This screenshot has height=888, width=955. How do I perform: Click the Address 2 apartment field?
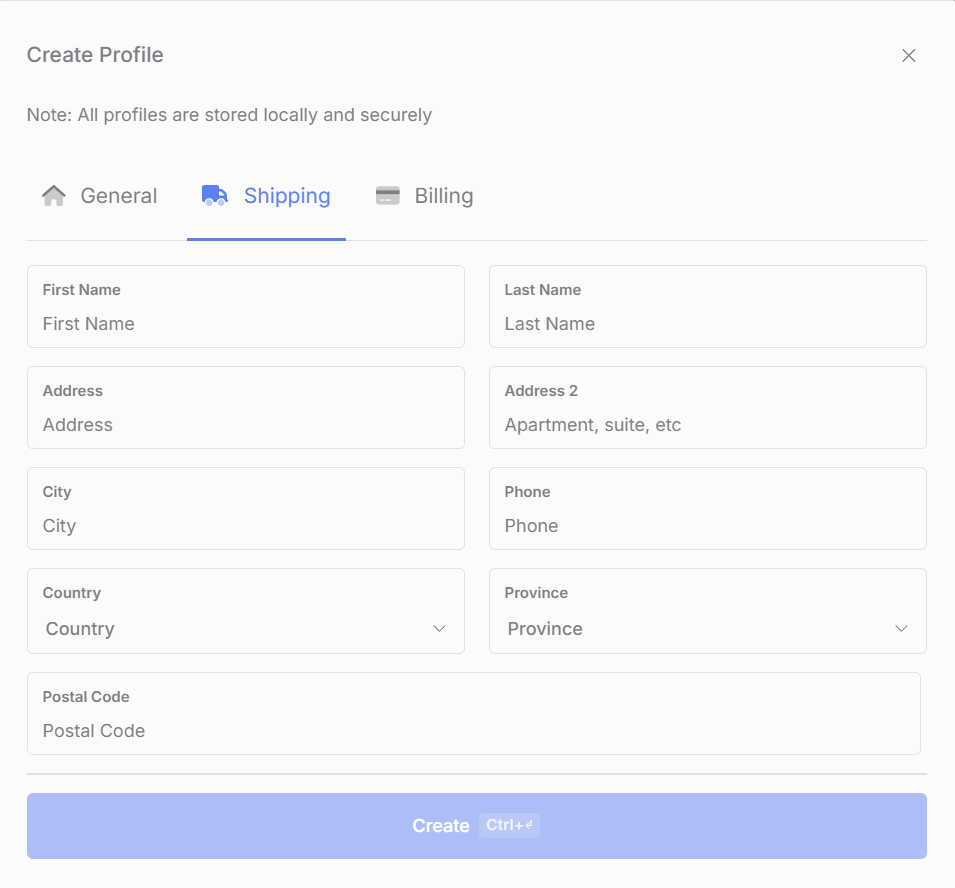click(708, 407)
